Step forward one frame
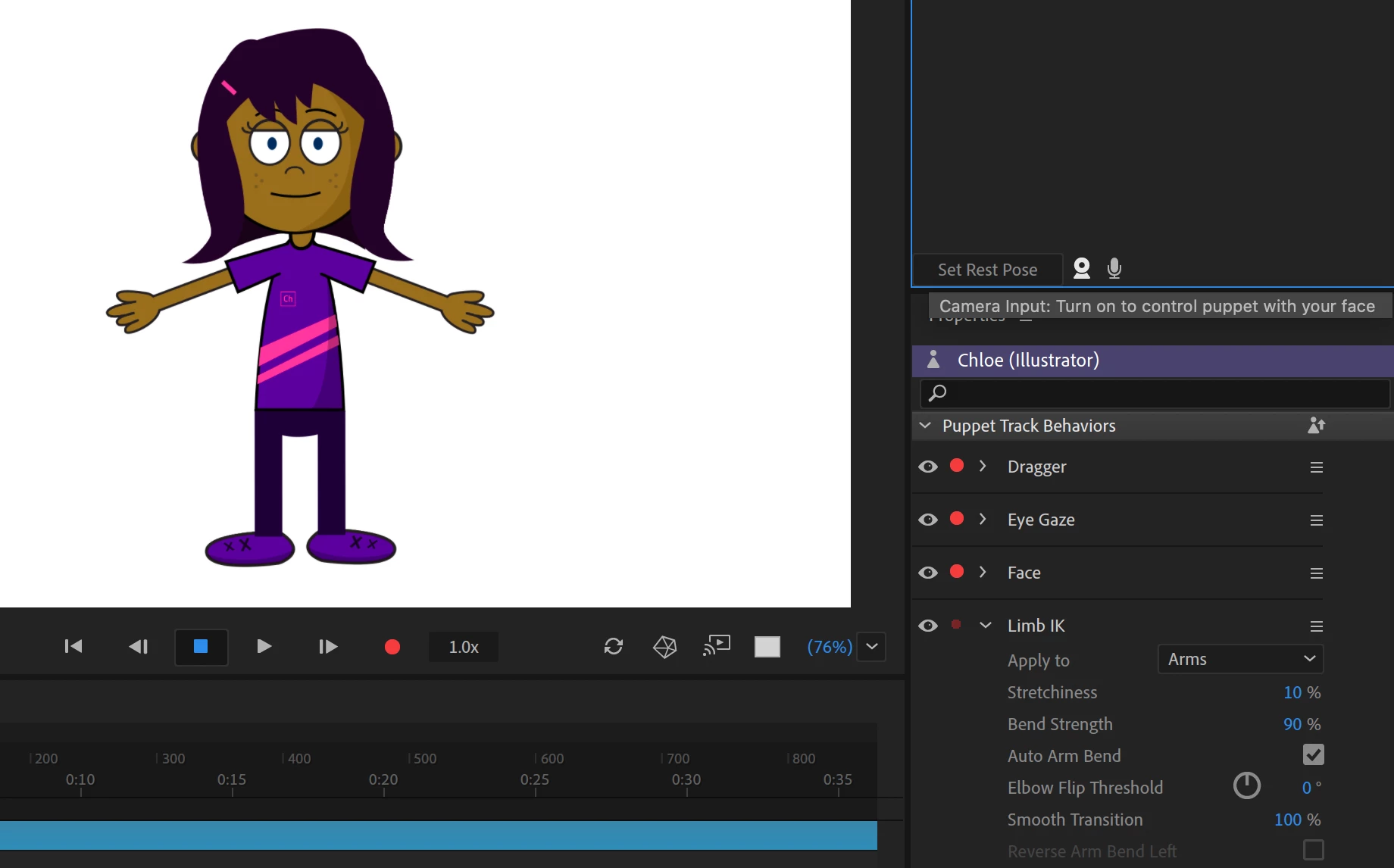 [327, 646]
